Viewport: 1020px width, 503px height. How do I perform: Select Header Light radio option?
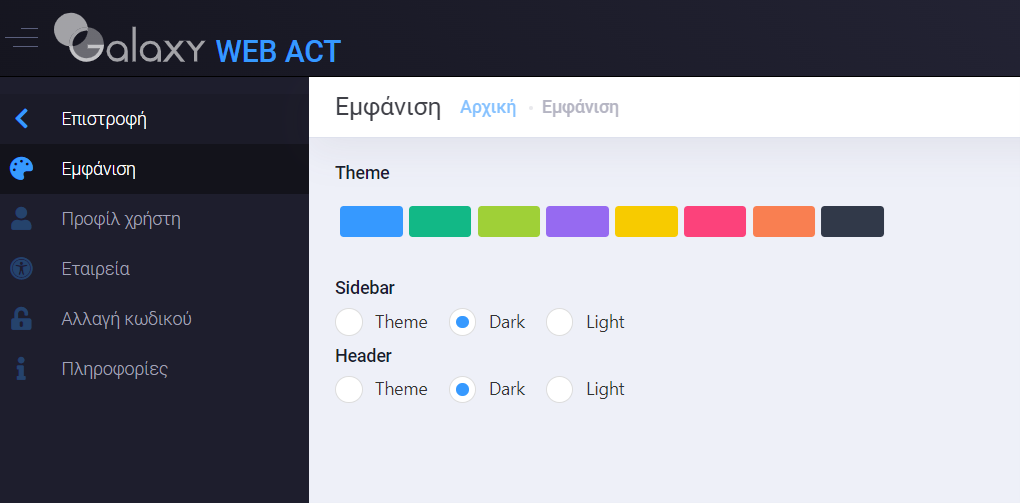tap(559, 389)
